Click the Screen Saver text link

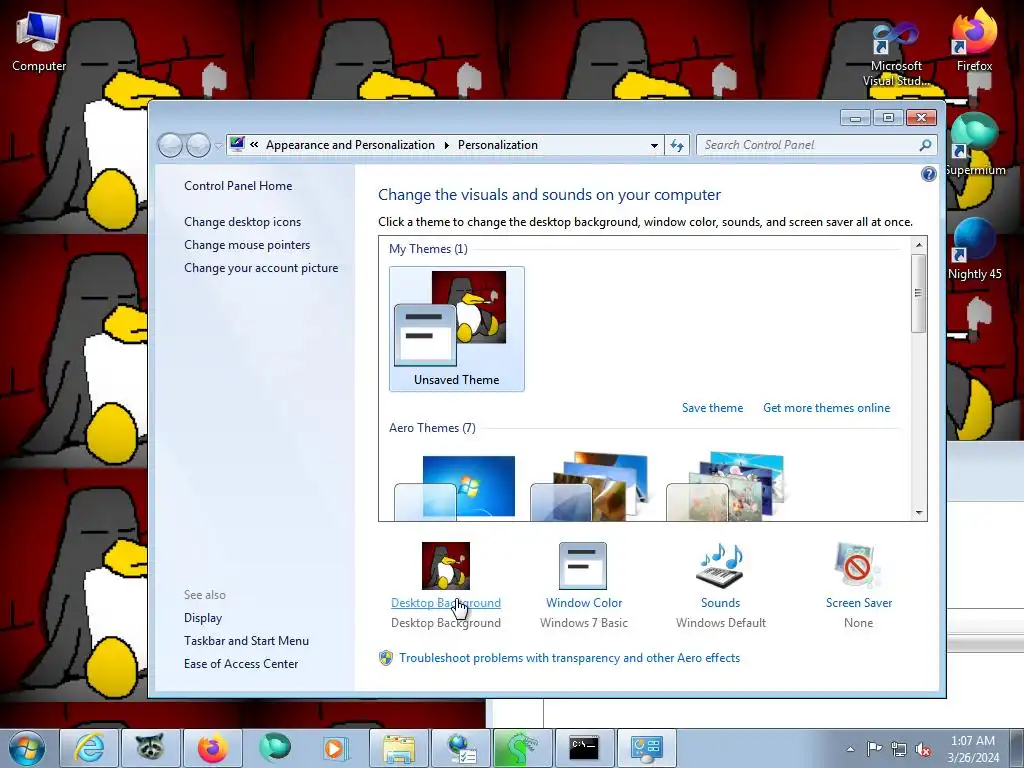(x=859, y=603)
